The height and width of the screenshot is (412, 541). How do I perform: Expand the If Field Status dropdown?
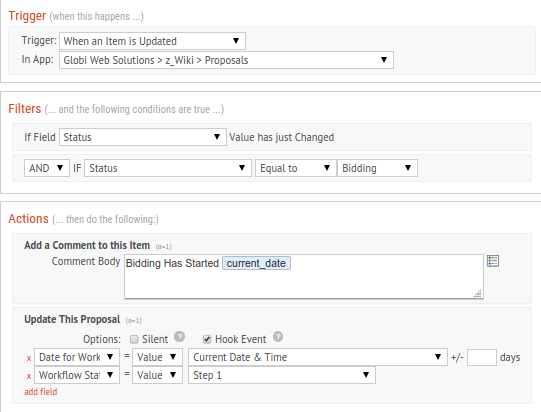(x=143, y=137)
